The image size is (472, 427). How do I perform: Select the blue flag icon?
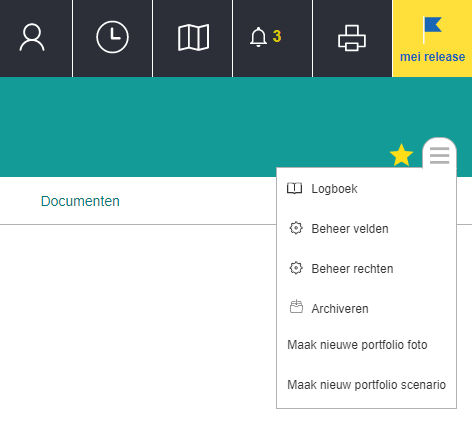432,30
